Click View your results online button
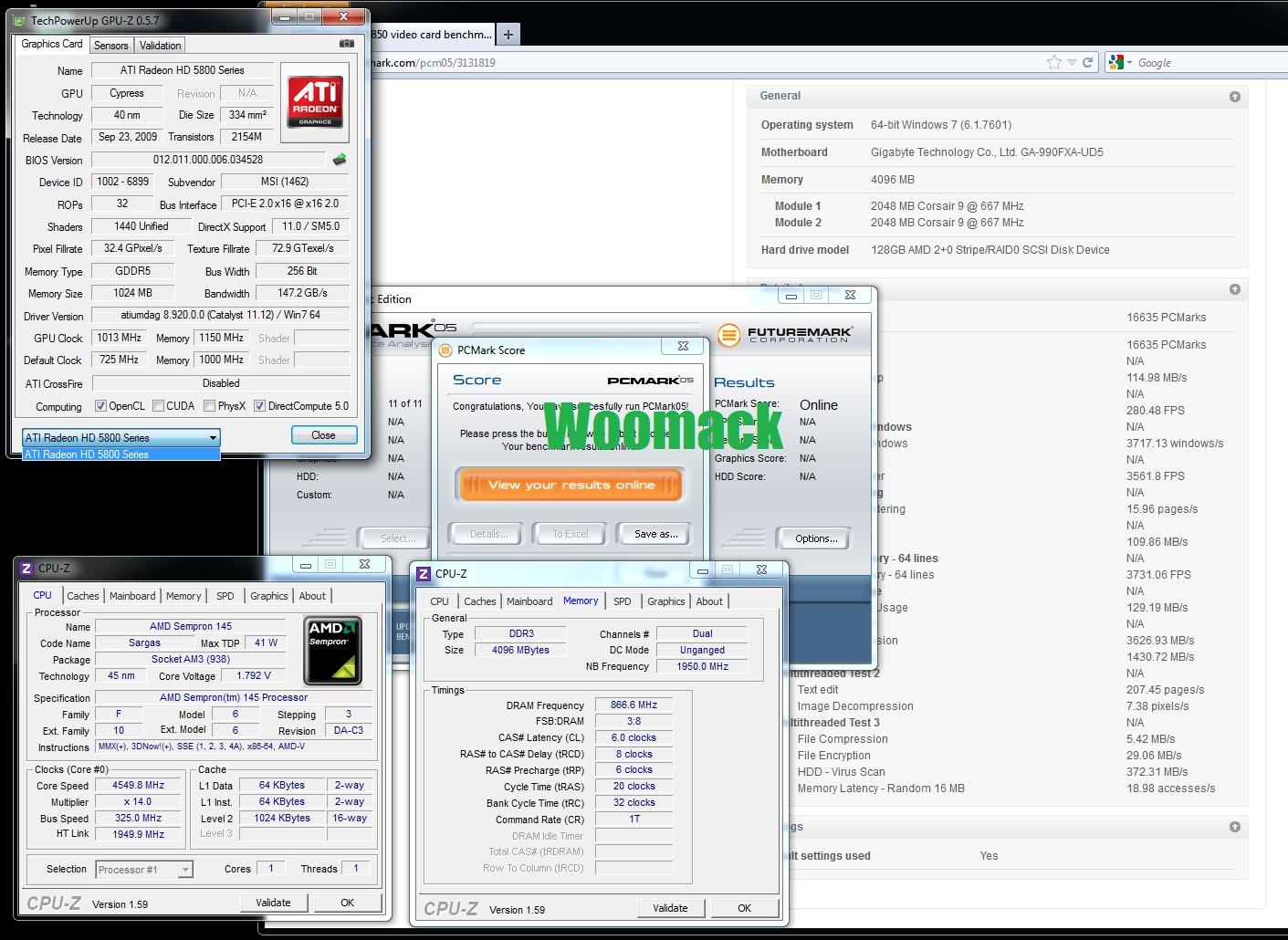 pyautogui.click(x=571, y=485)
